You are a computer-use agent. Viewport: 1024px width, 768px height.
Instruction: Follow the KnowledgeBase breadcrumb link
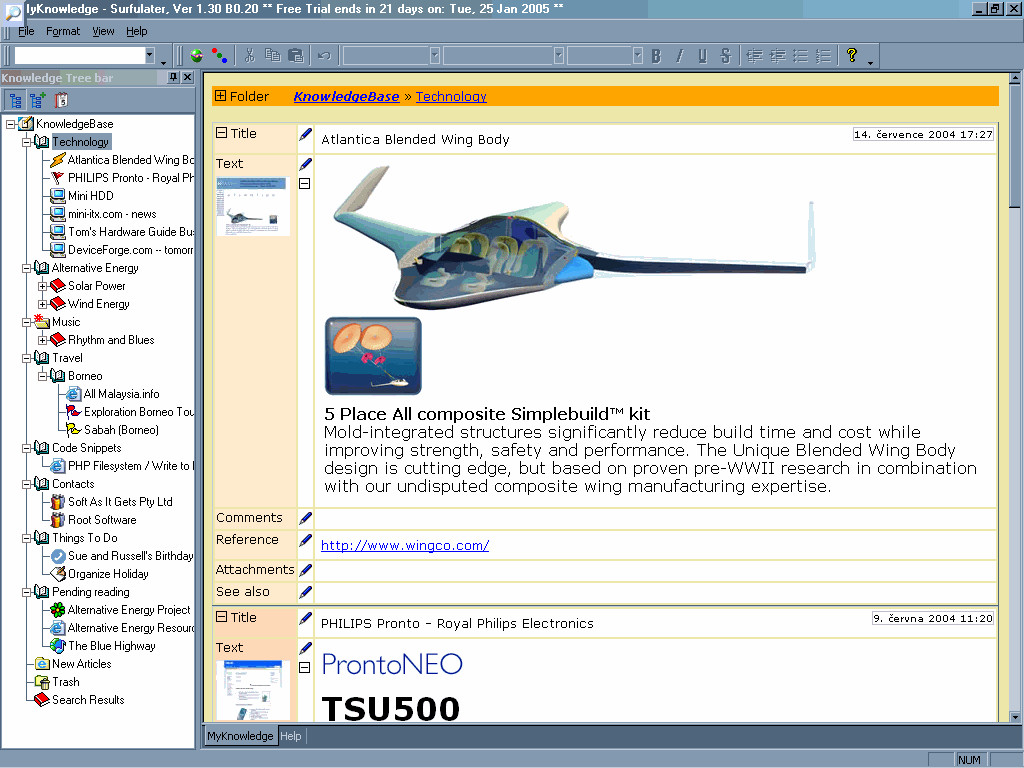(x=346, y=97)
